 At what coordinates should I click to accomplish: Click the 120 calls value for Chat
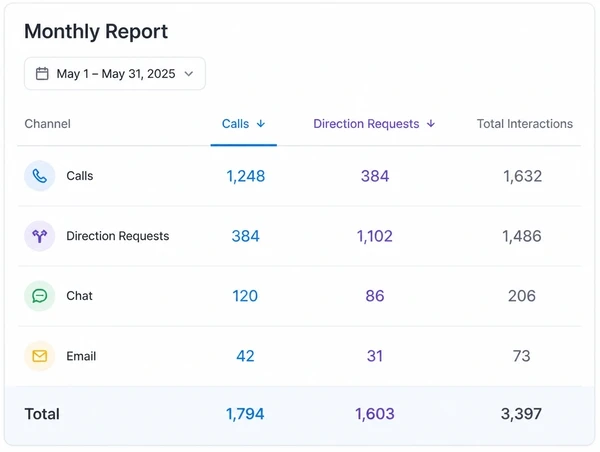[245, 296]
